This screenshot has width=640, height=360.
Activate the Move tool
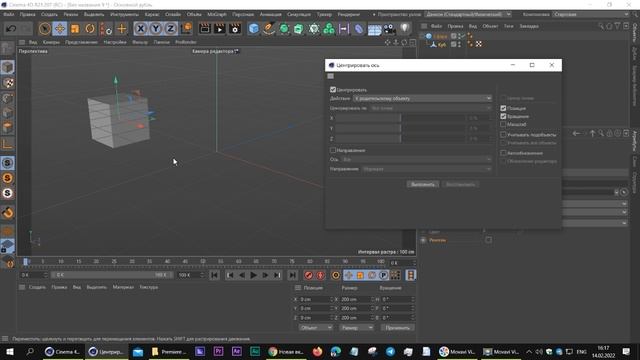(60, 29)
